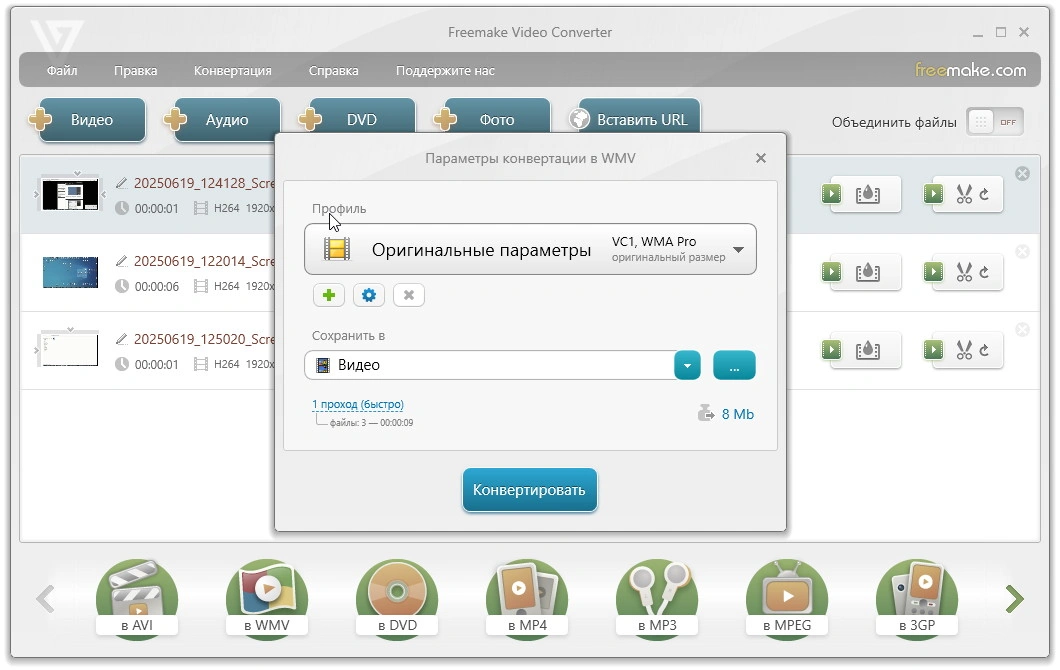The image size is (1060, 670).
Task: Visit the freemake.com link
Action: coord(970,70)
